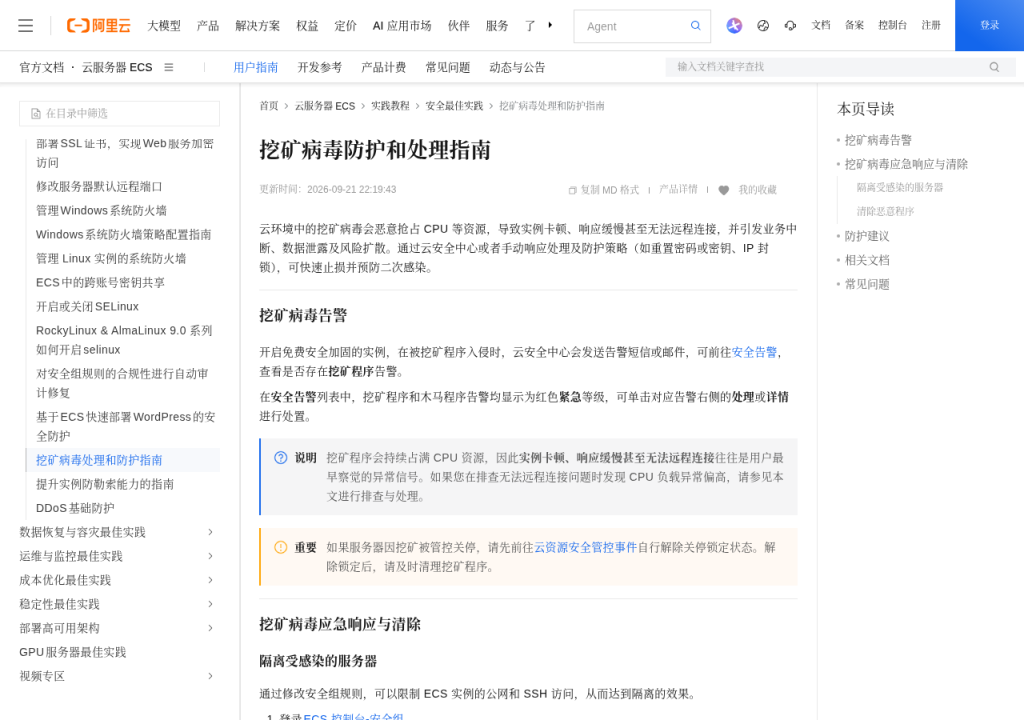Expand 稳定性最佳实践 section
This screenshot has height=720, width=1024.
point(210,604)
